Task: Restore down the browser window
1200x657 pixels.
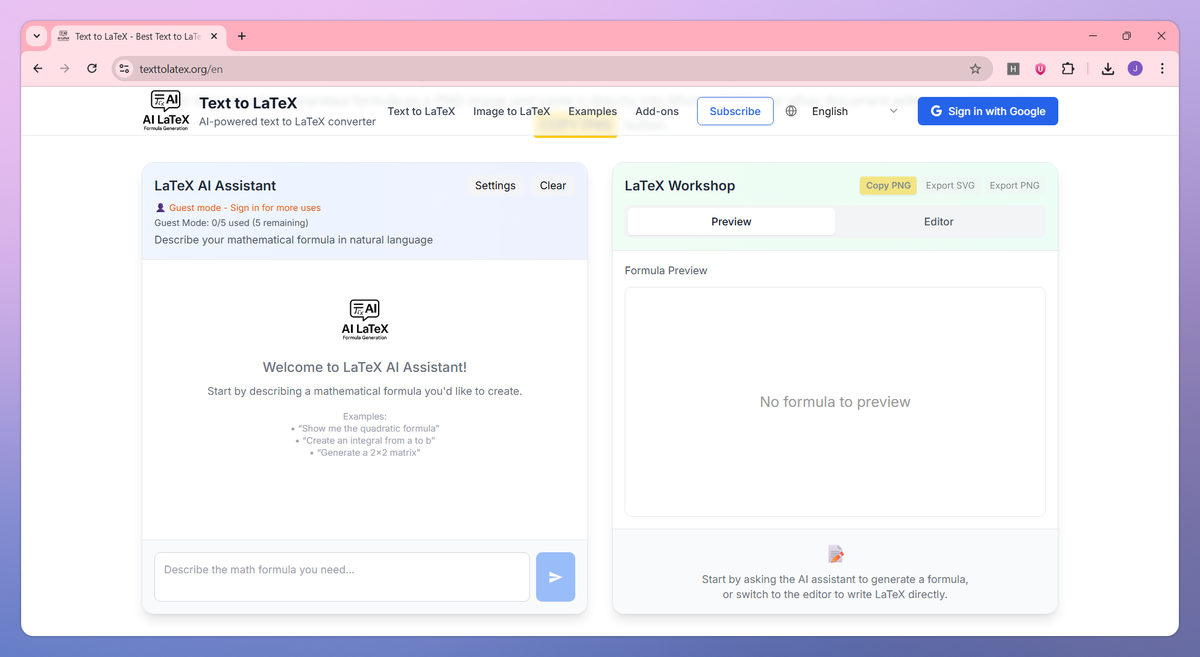Action: (1126, 36)
